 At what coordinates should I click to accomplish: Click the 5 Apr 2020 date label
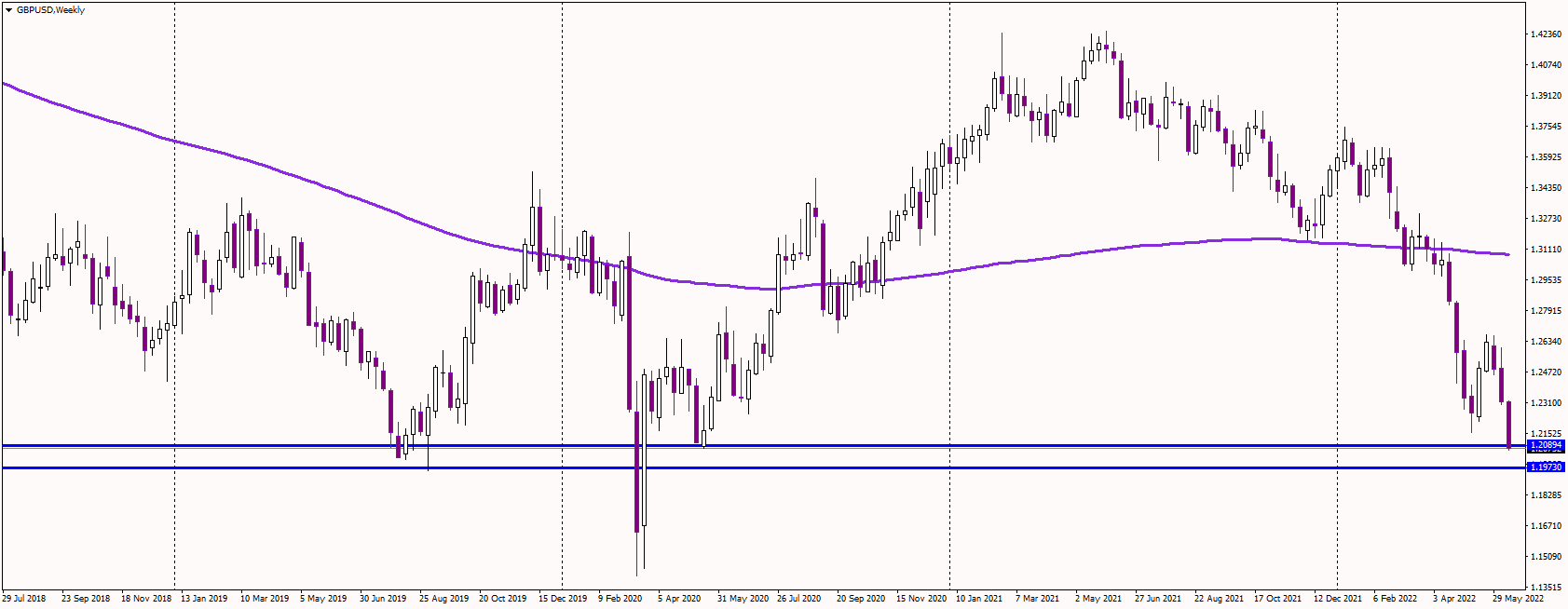pos(679,599)
